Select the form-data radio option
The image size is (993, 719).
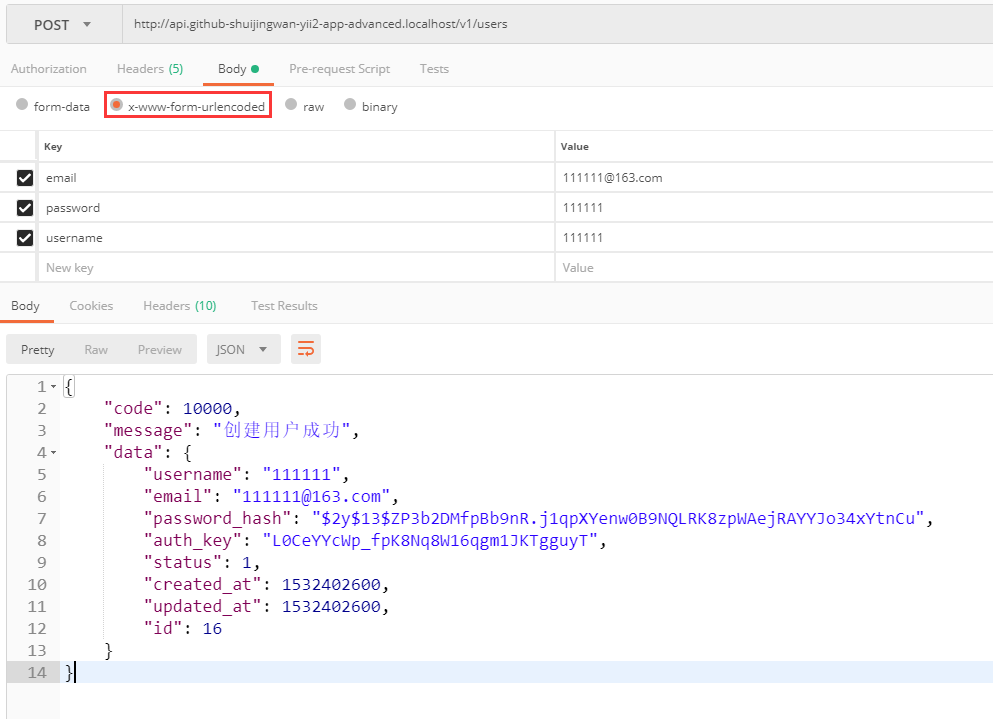click(22, 105)
